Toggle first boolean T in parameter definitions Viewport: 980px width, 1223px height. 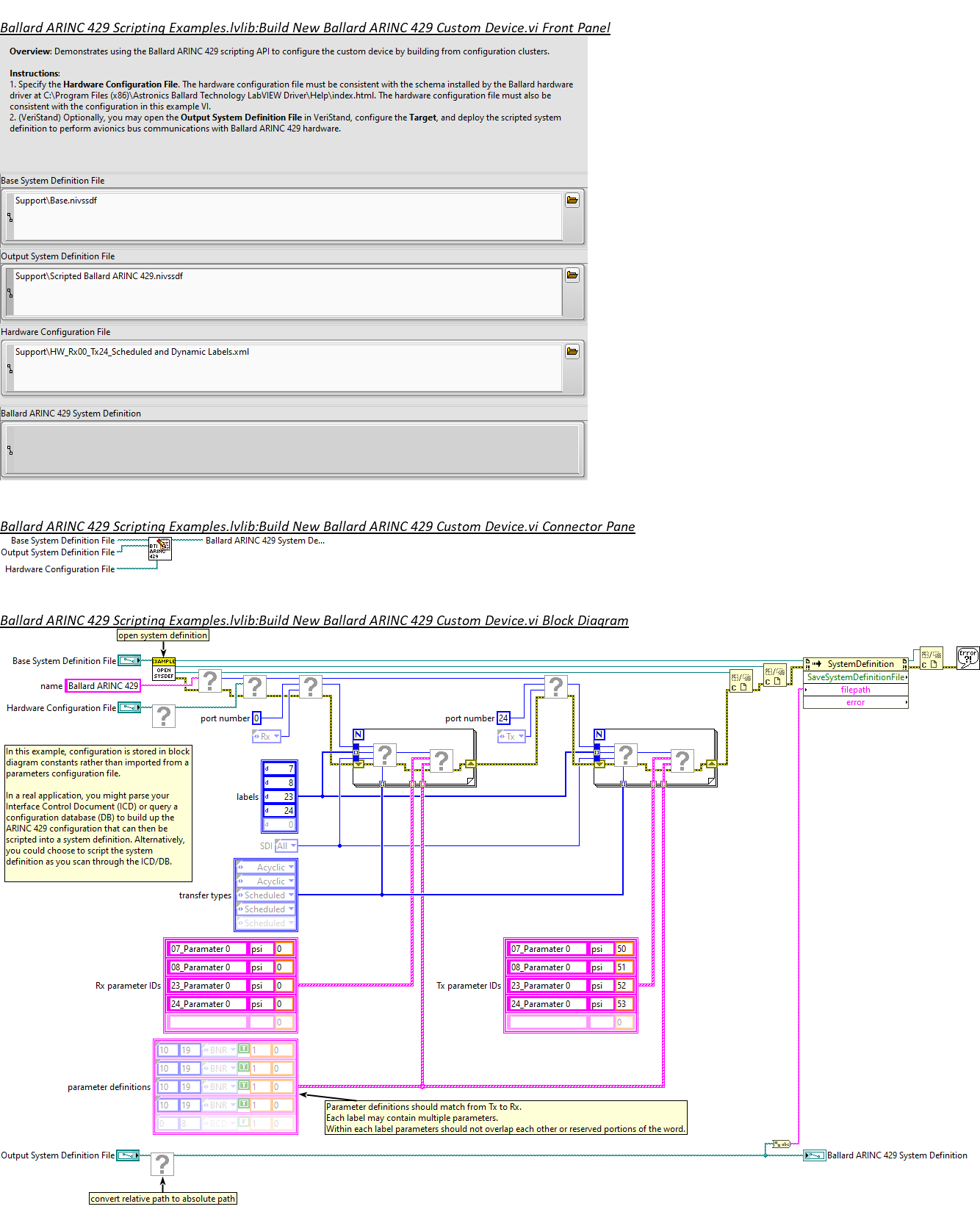point(244,1049)
